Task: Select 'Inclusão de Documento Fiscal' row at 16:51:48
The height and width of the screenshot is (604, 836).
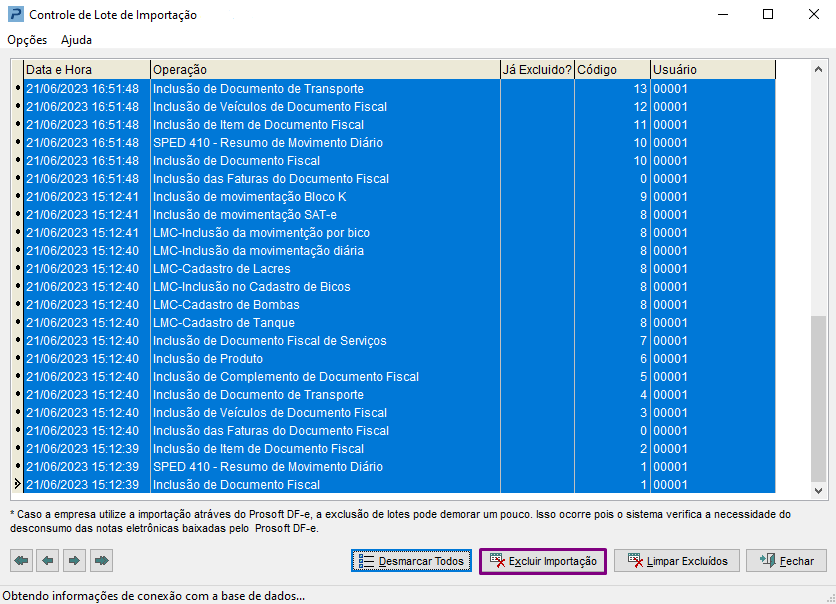Action: 399,161
